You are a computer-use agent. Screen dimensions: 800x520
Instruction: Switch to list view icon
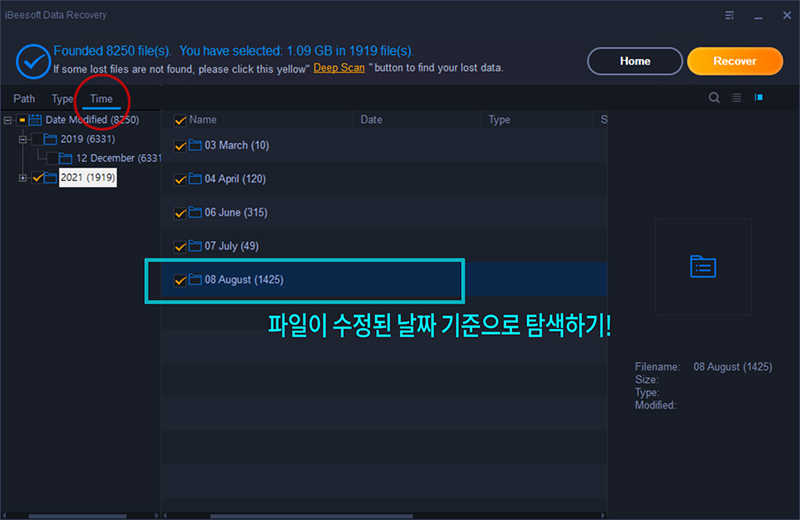(x=736, y=97)
